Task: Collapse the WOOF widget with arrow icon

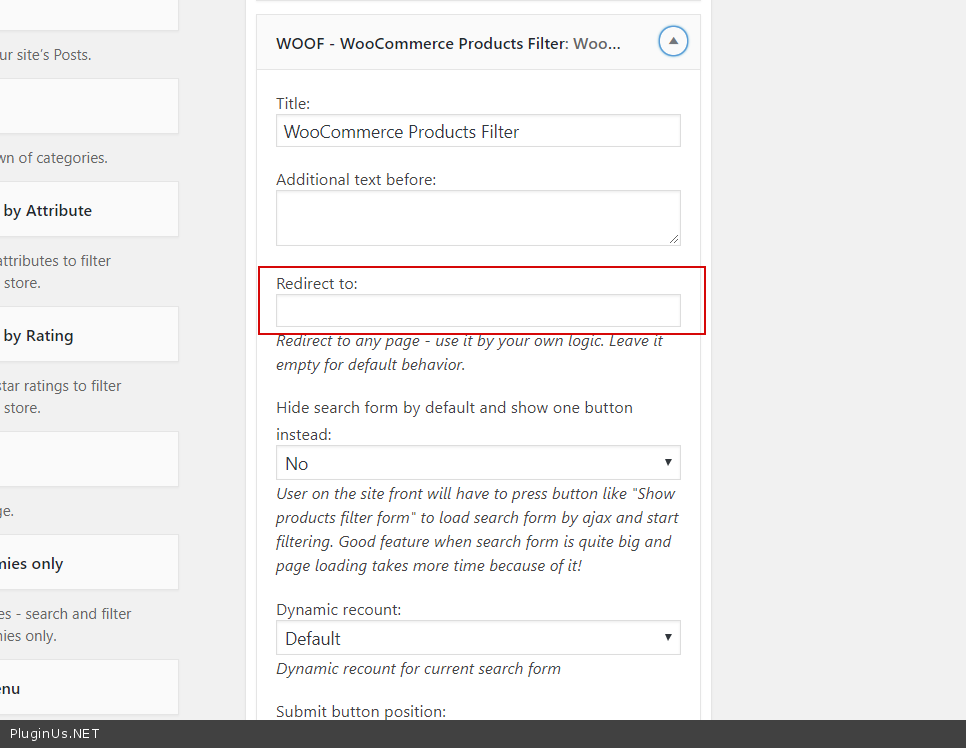Action: pos(673,41)
